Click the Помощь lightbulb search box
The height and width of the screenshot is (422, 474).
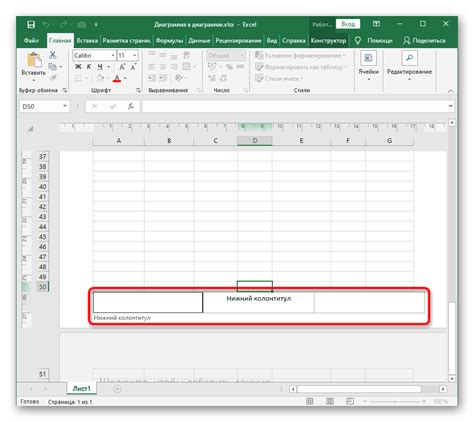tap(374, 41)
